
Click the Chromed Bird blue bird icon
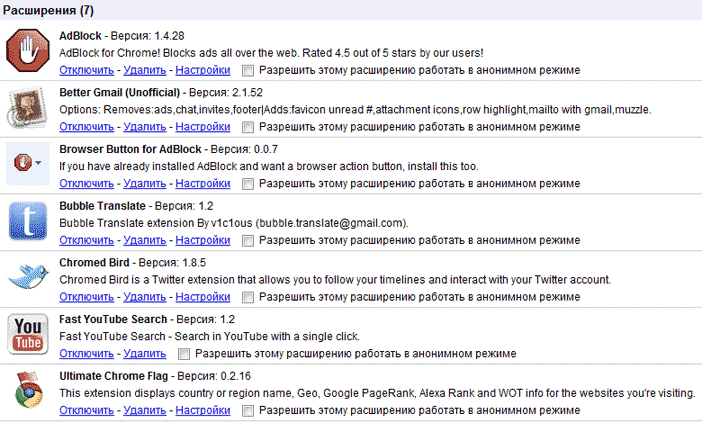click(29, 276)
